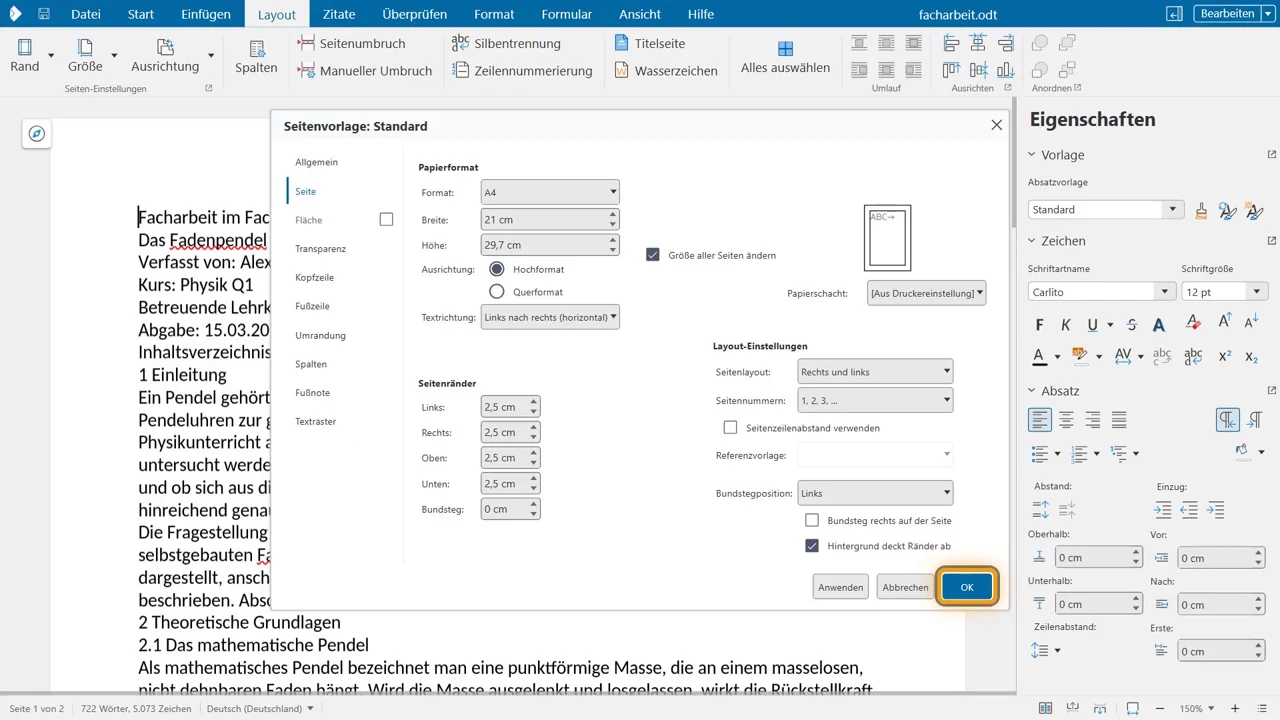
Task: Open the Einfügen ribbon tab
Action: pyautogui.click(x=206, y=14)
